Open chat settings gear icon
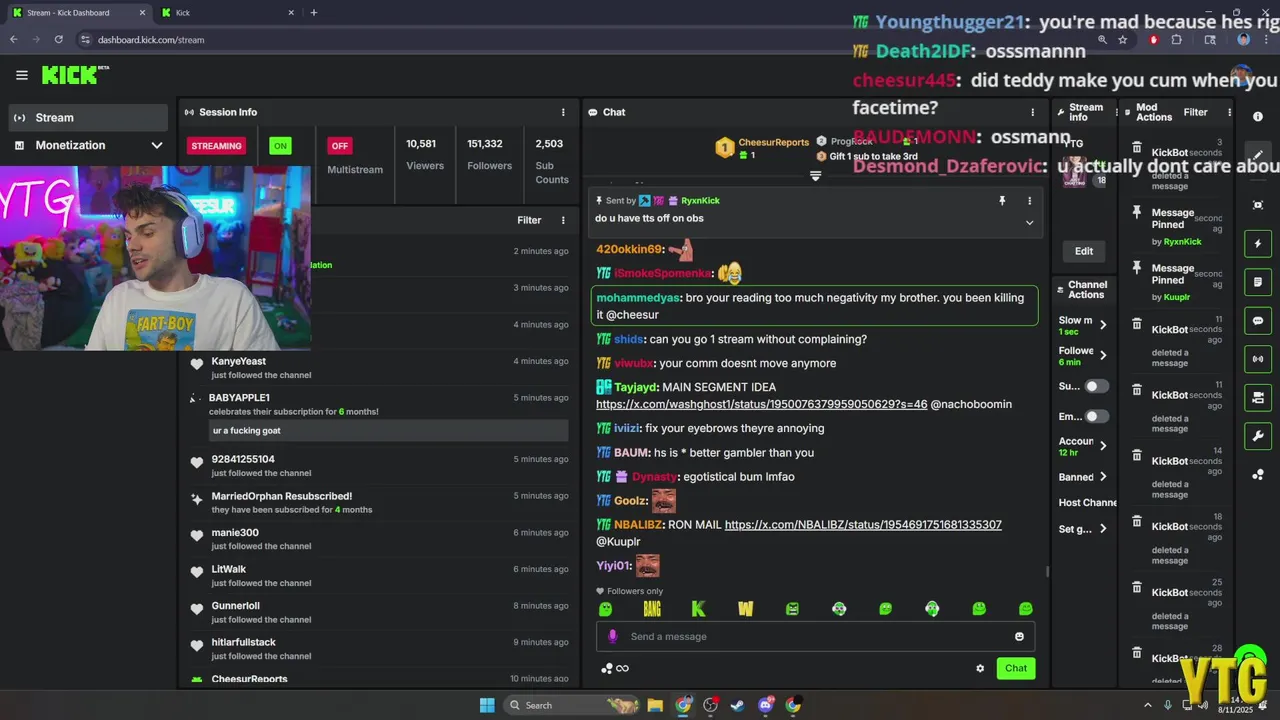This screenshot has height=720, width=1280. (980, 668)
